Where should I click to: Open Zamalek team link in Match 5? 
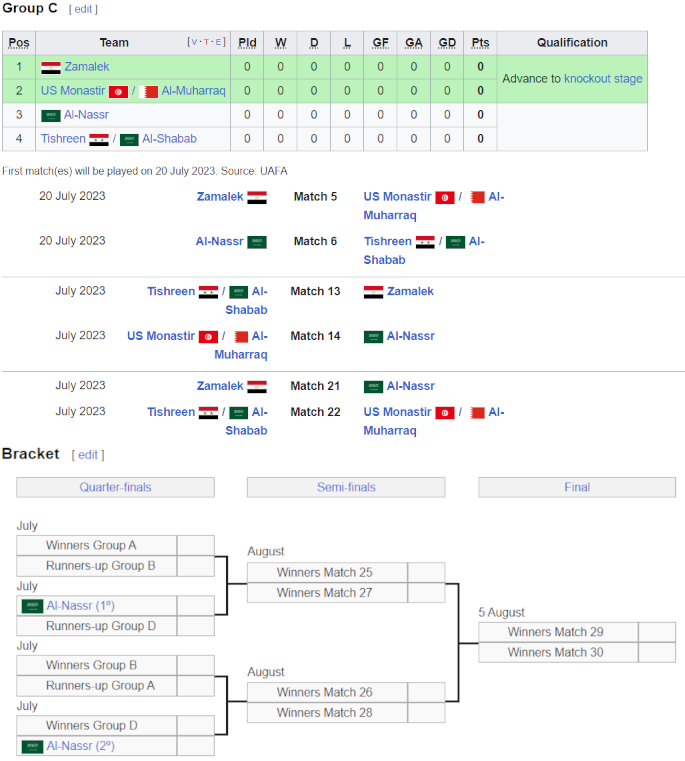pyautogui.click(x=220, y=197)
